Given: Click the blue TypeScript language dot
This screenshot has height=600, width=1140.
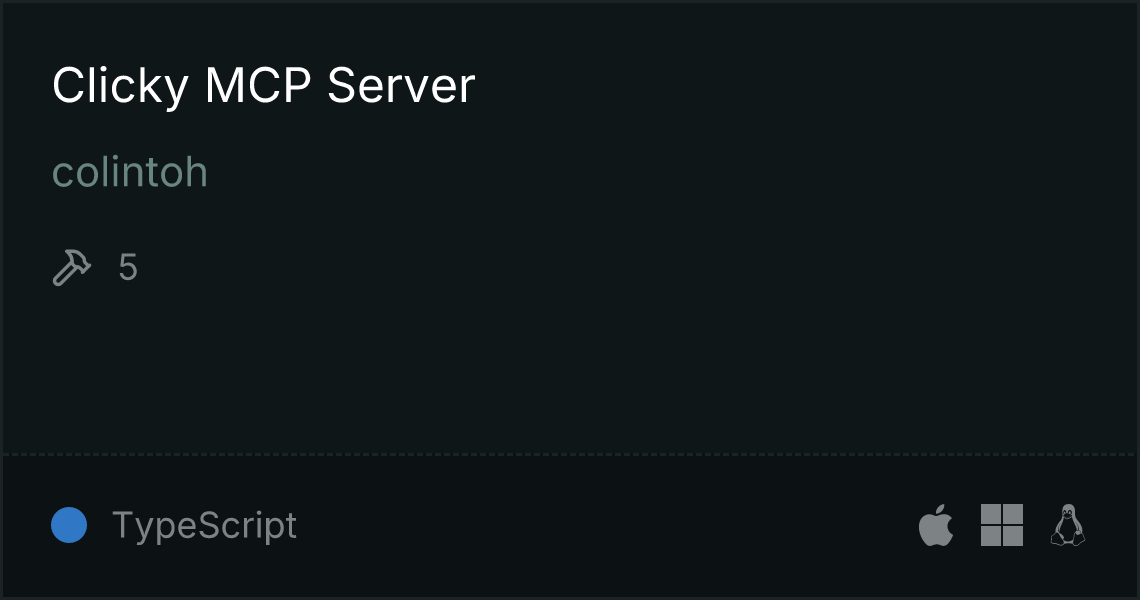Looking at the screenshot, I should tap(69, 525).
